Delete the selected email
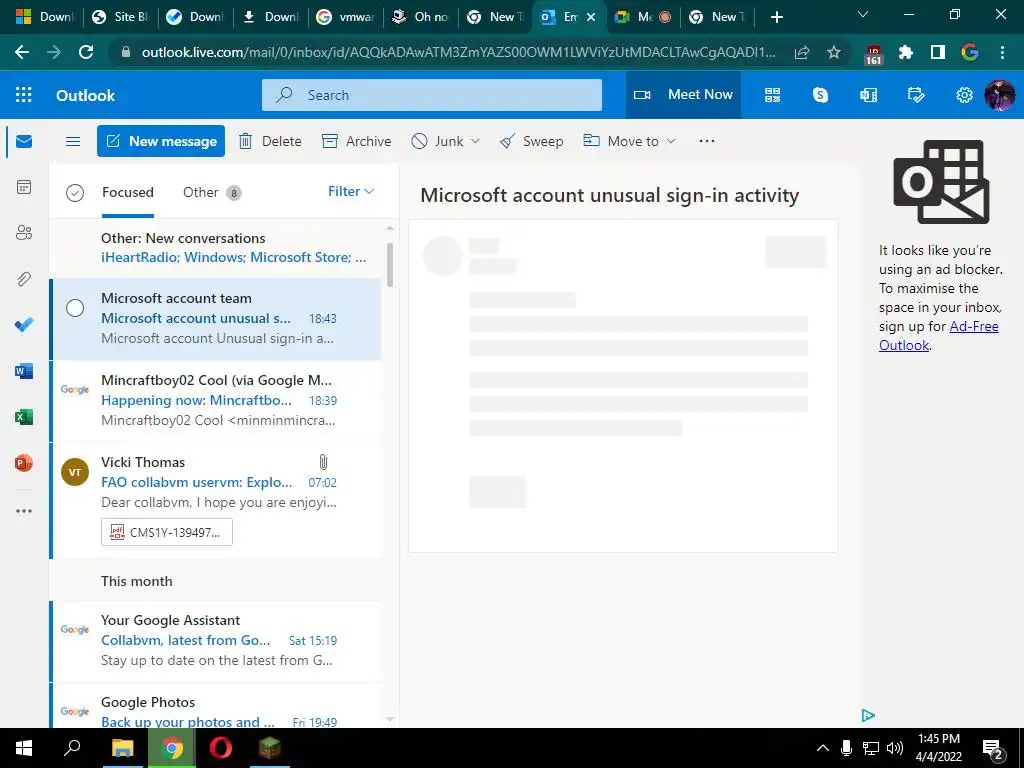 [270, 141]
